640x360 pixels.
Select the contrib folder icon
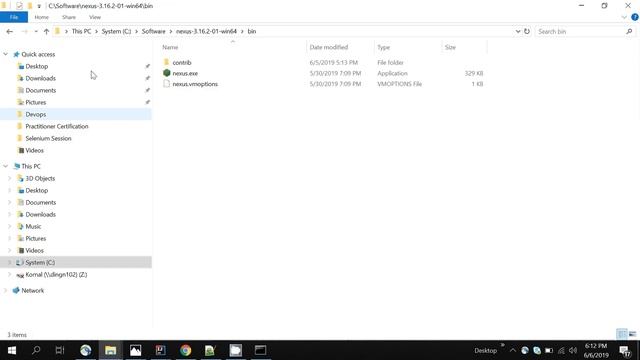166,62
